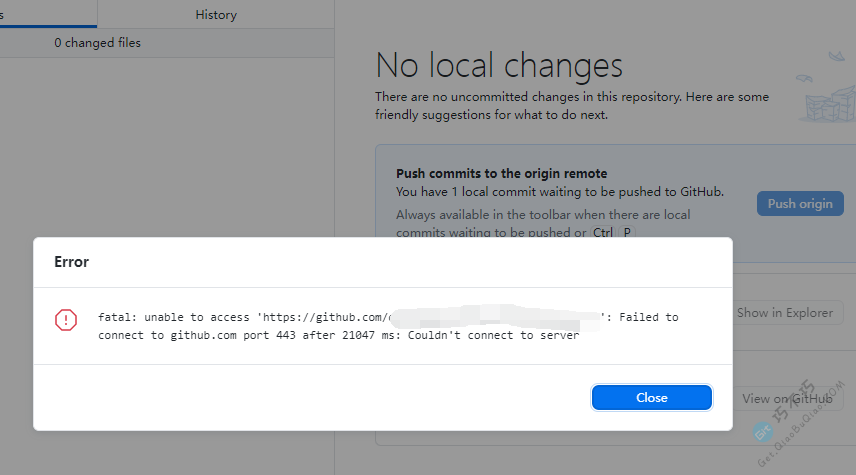Click the P shortcut key badge
This screenshot has height=475, width=856.
(627, 232)
